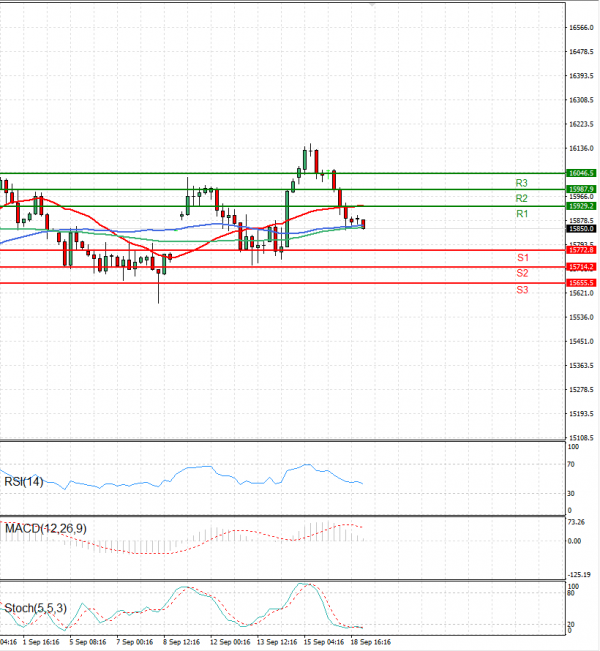Select the R2 resistance label
Viewport: 600px width, 651px height.
point(521,199)
